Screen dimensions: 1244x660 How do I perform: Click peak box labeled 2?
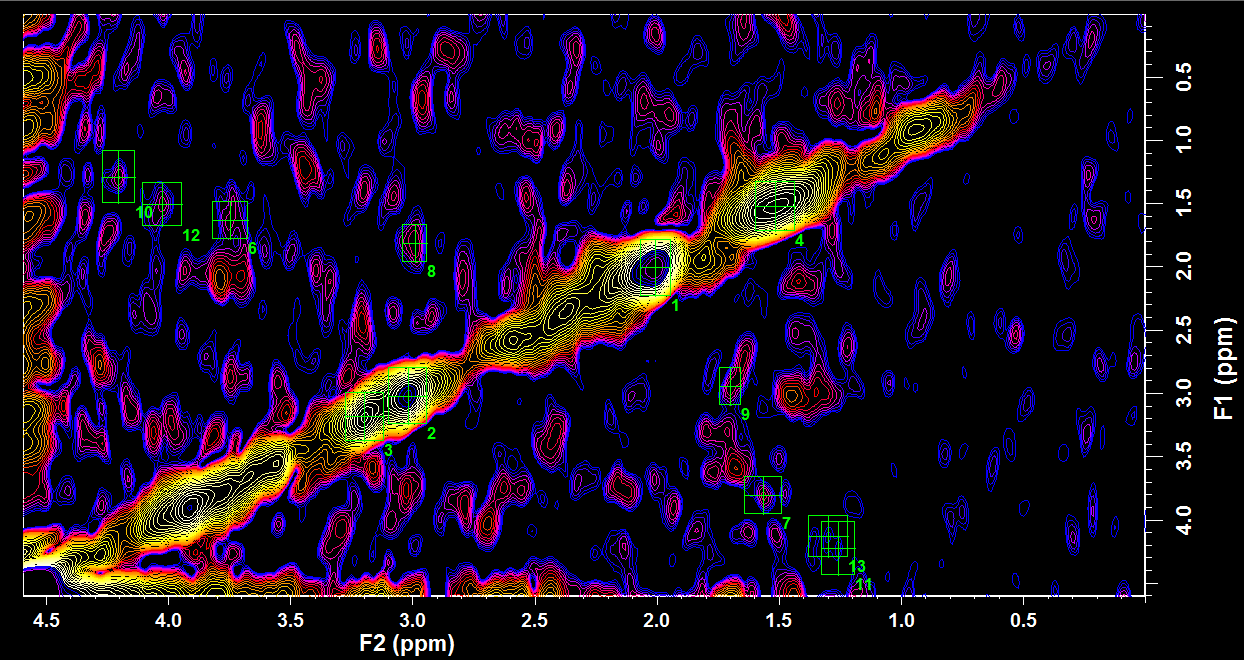(406, 397)
